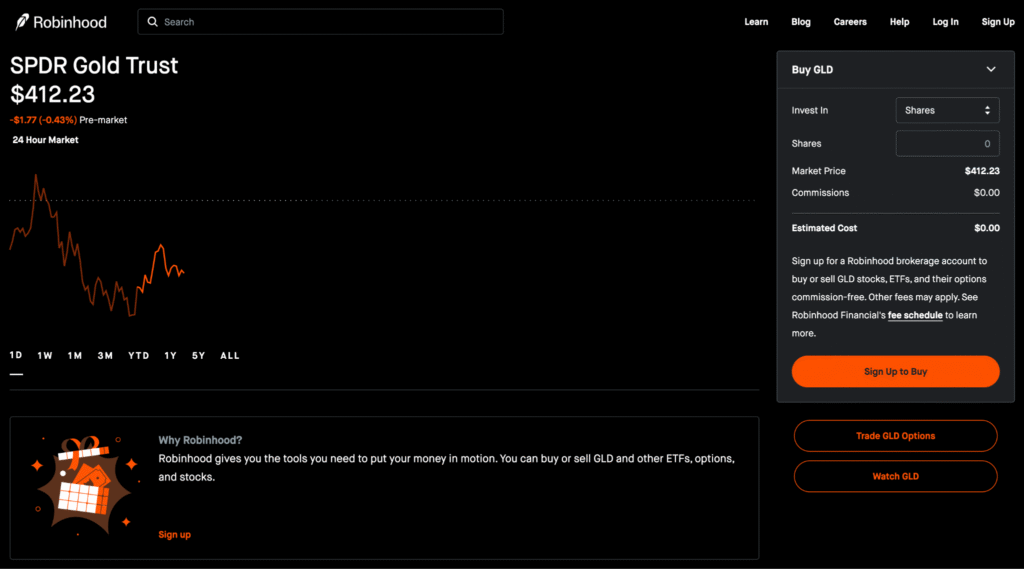Screen dimensions: 1024x569
Task: Click the Estimated Cost $0.00 value
Action: (987, 228)
